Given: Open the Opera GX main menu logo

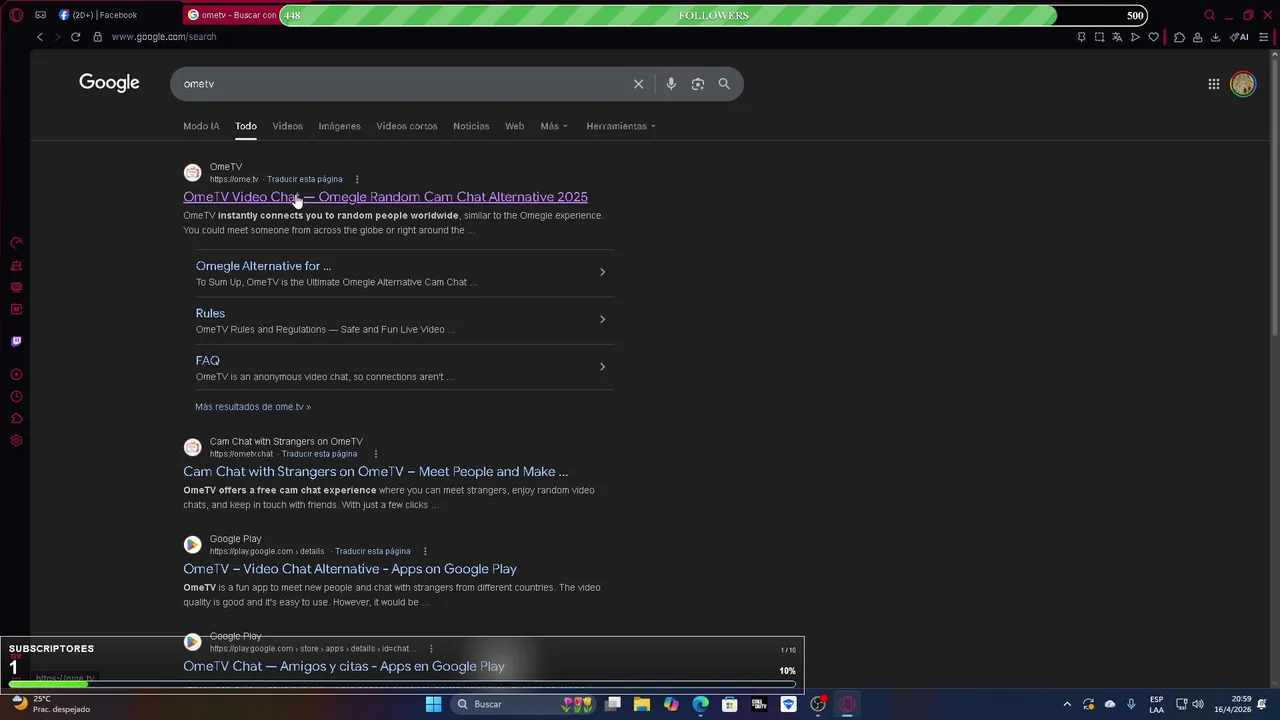Looking at the screenshot, I should [x=16, y=15].
